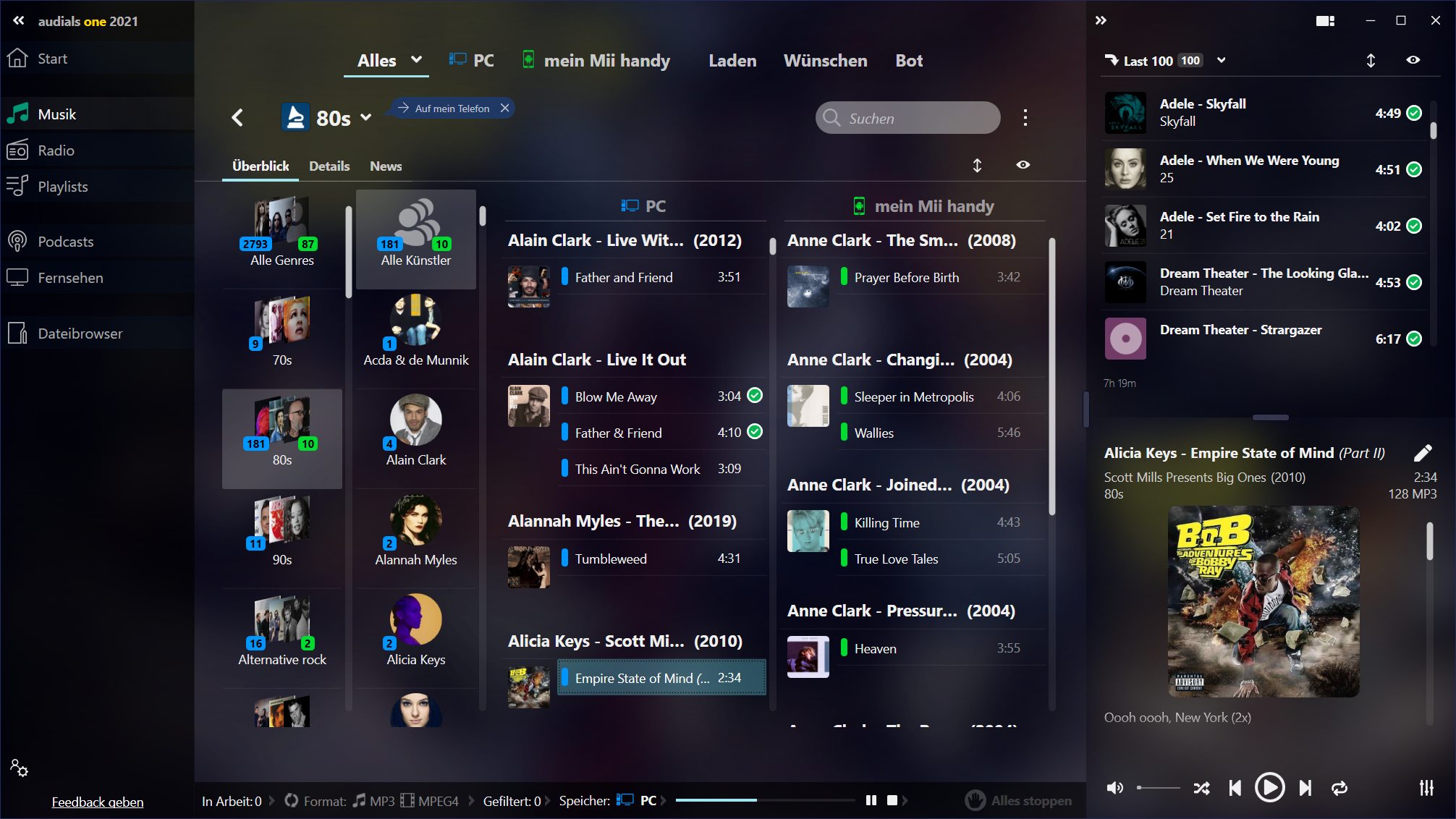Select the Alle Genres tile
Viewport: 1456px width, 819px height.
pos(282,239)
